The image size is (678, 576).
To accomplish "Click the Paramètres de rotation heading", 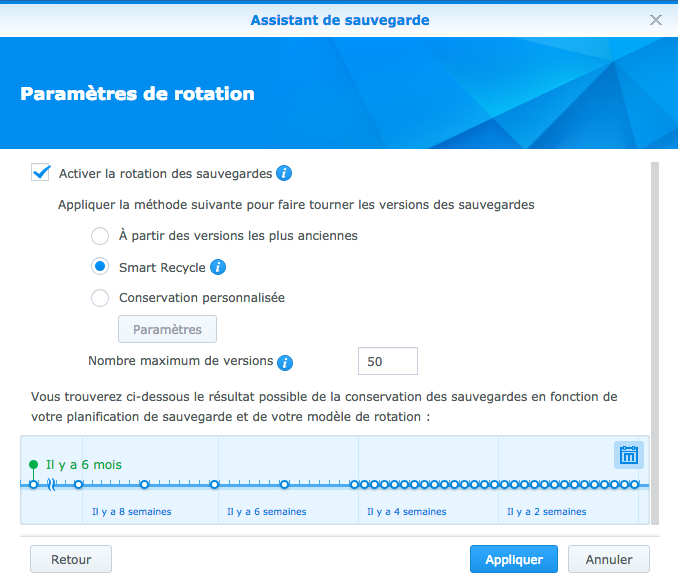I will coord(138,94).
